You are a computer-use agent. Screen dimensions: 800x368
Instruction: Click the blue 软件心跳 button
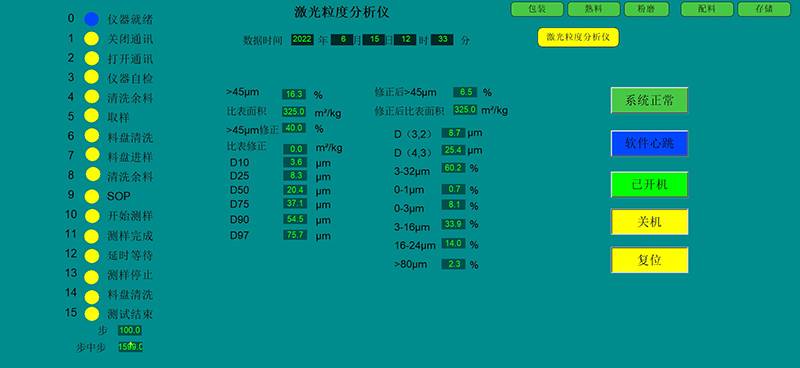coord(649,143)
